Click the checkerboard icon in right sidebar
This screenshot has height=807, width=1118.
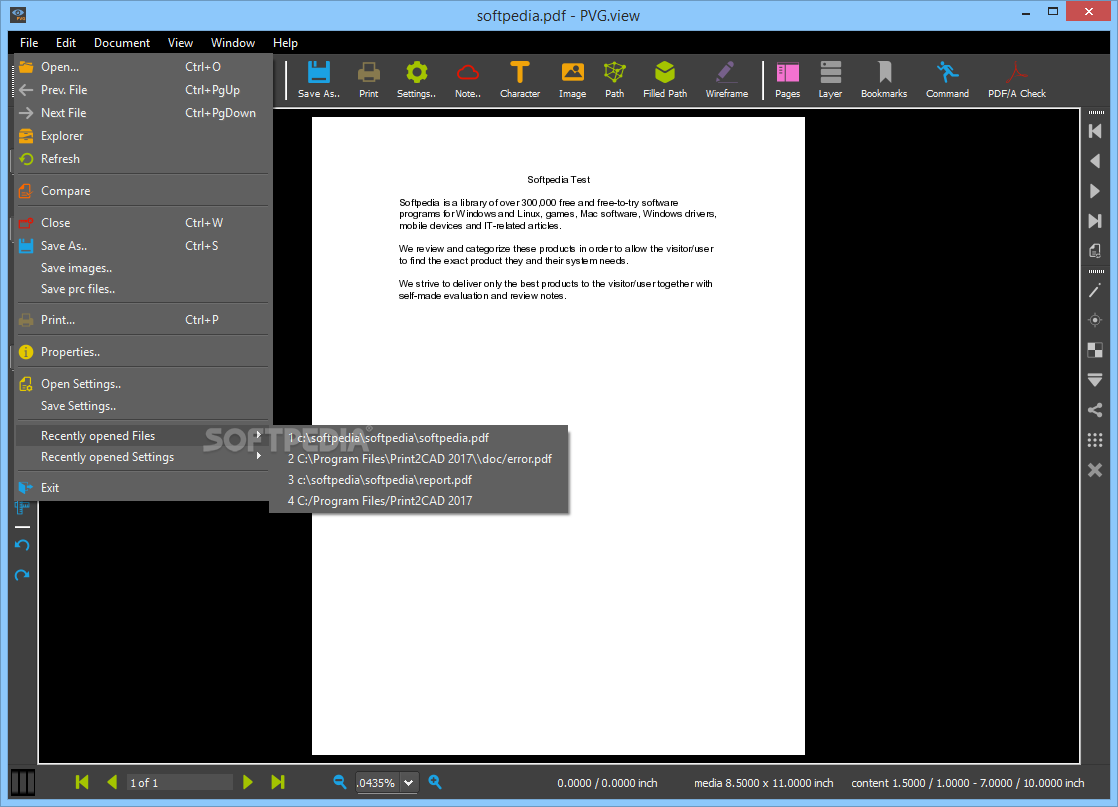(x=1095, y=350)
